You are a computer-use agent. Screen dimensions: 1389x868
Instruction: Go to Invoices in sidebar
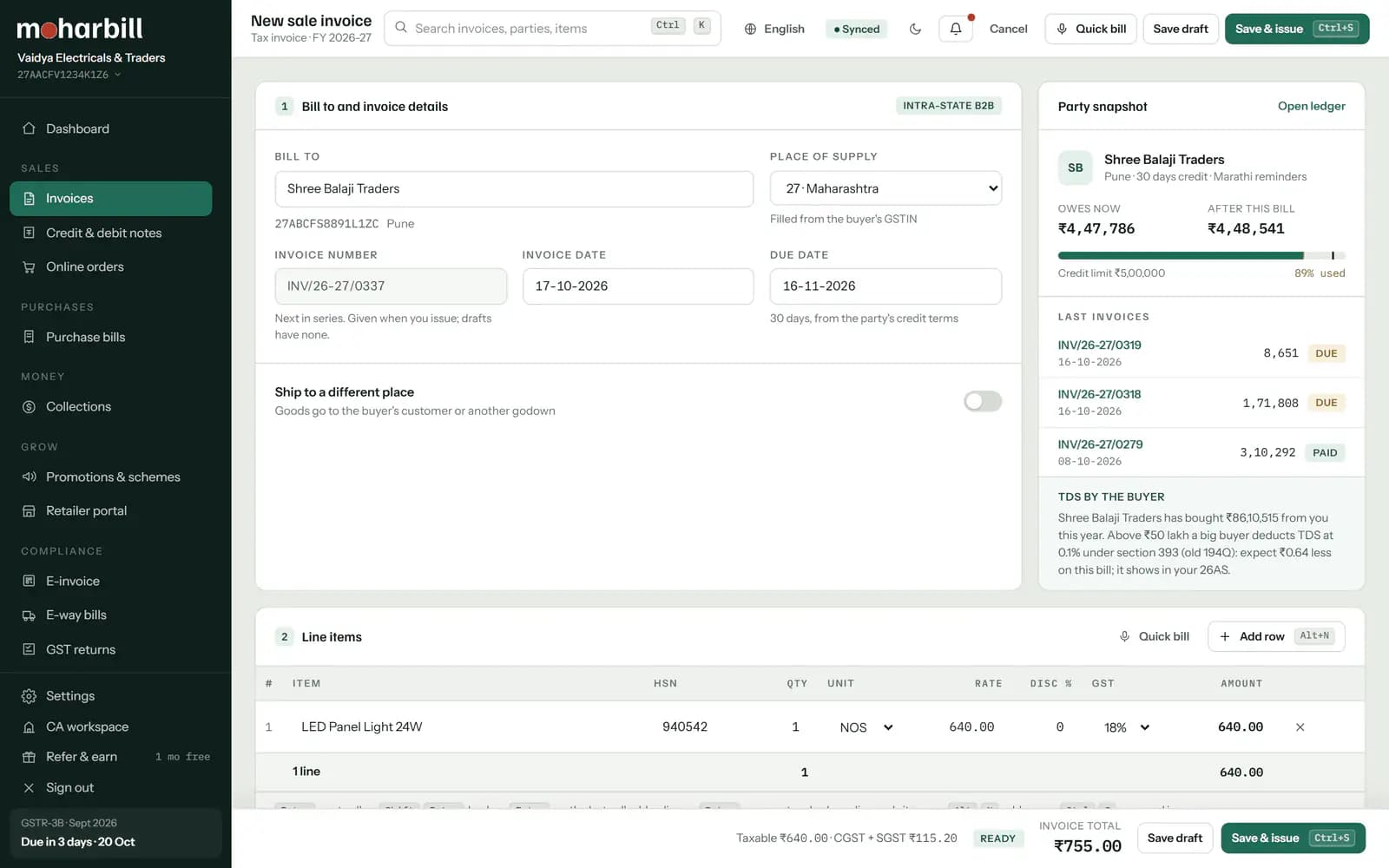coord(110,199)
